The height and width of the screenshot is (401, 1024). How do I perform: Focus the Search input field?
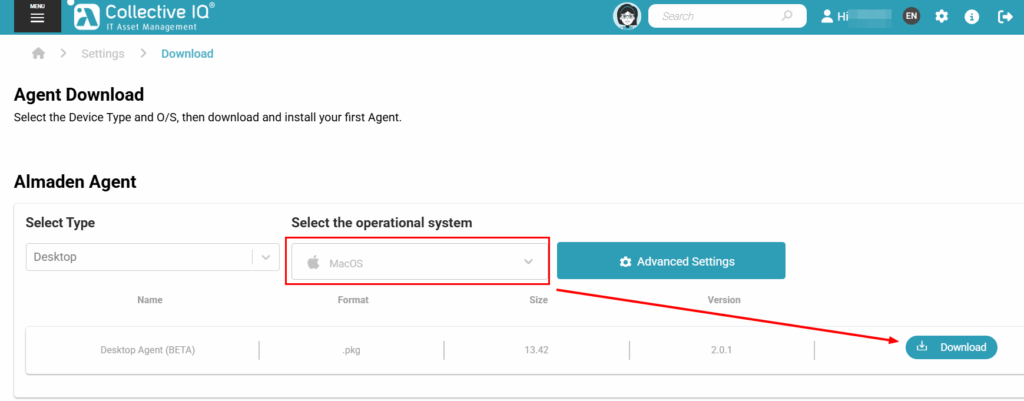tap(715, 16)
